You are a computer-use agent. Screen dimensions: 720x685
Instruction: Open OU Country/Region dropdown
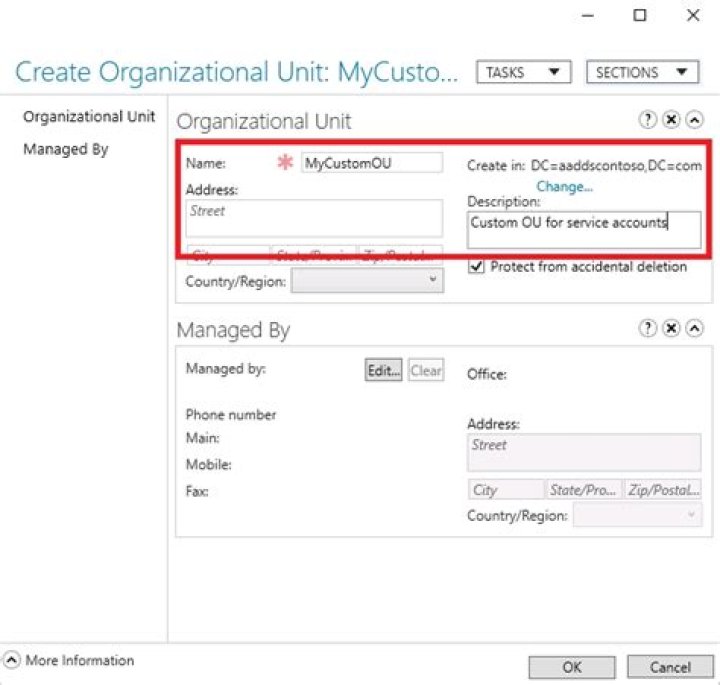pos(367,280)
